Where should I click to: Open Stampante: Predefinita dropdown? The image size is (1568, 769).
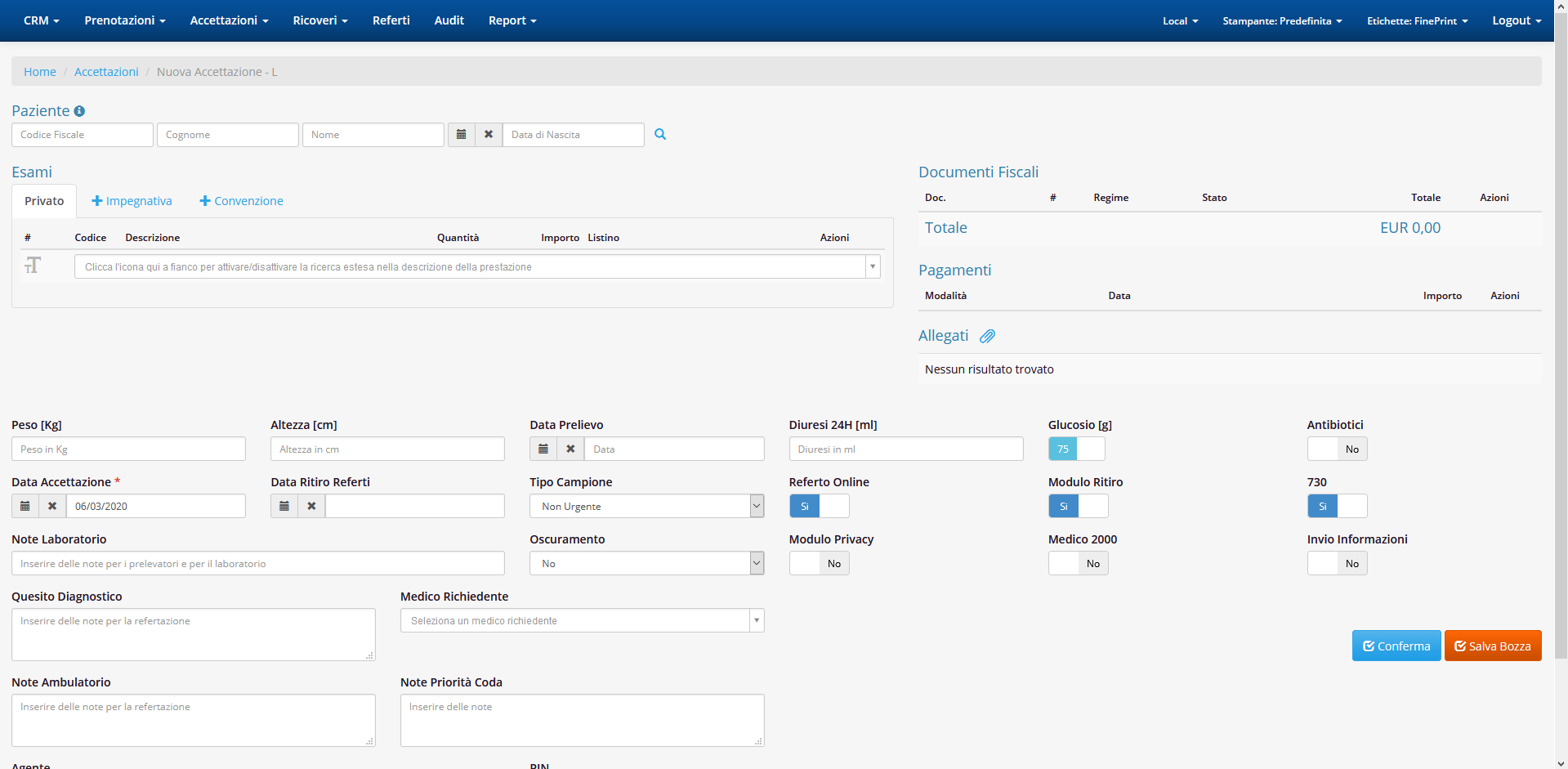click(1282, 20)
